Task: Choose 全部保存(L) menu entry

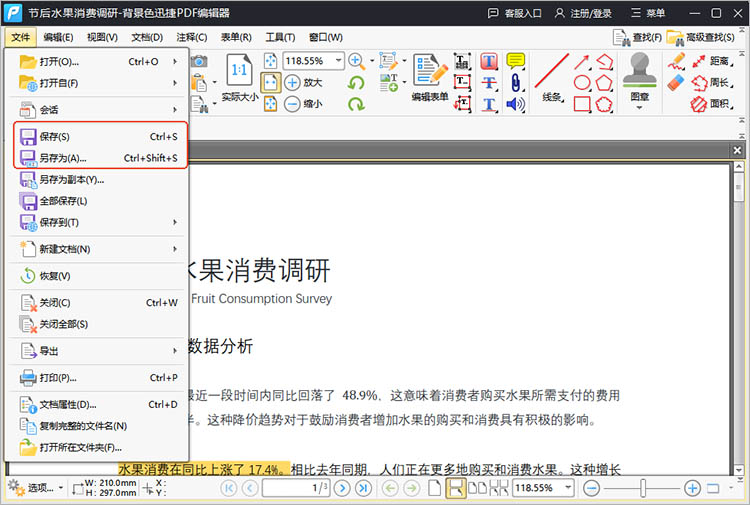Action: [x=99, y=201]
